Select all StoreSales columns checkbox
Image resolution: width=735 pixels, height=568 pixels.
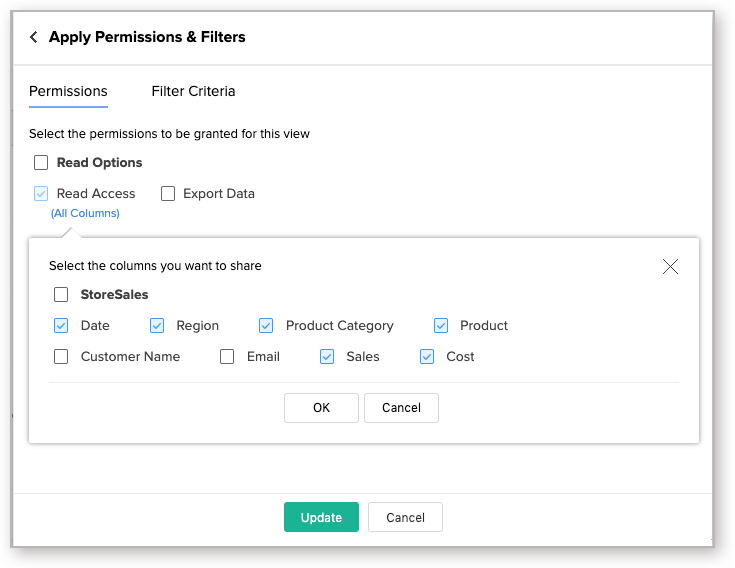(x=61, y=295)
